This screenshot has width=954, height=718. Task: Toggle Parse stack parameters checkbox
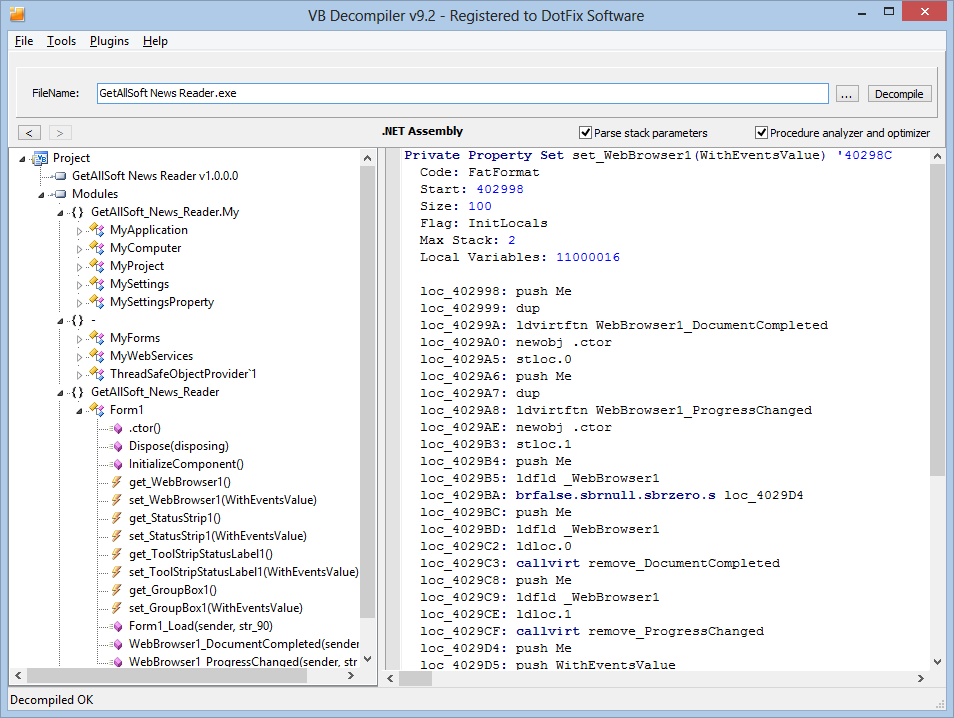click(x=585, y=133)
